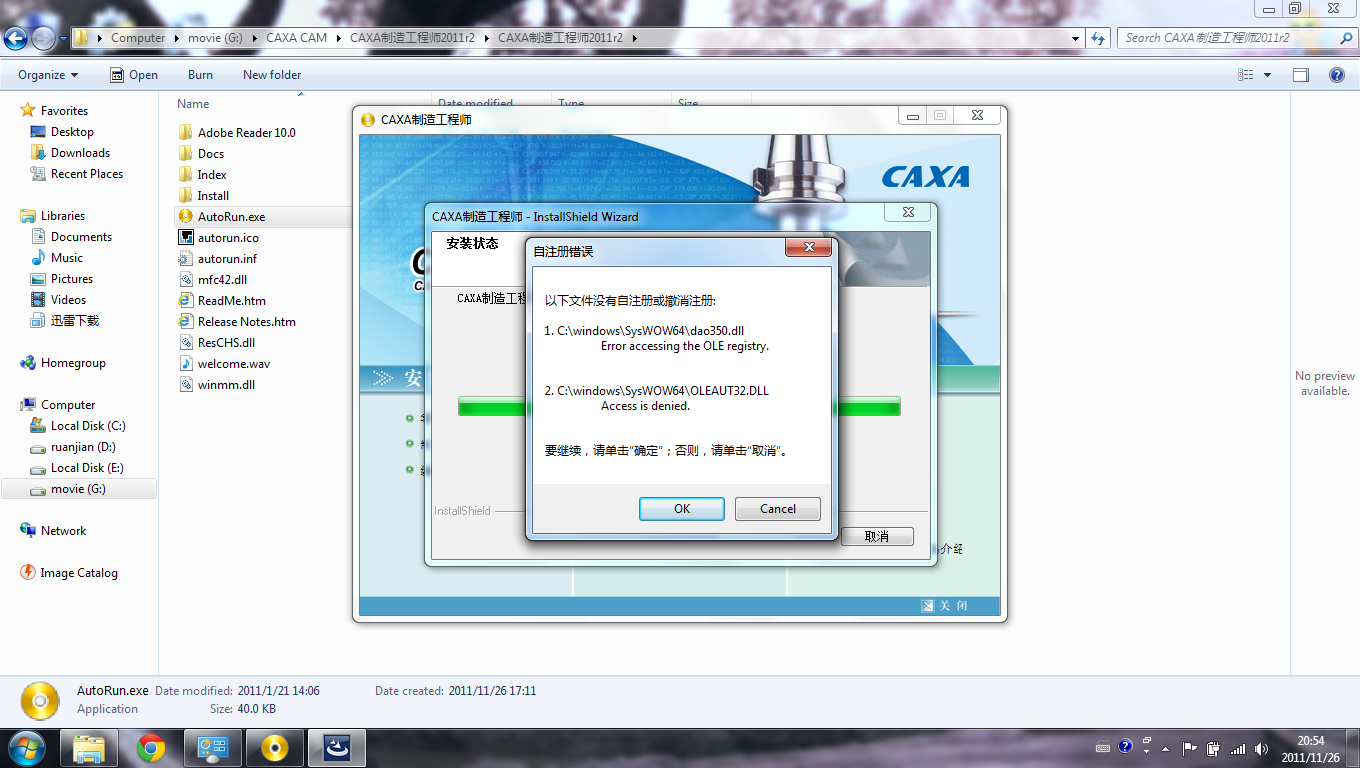Select Network in the navigation pane
Viewport: 1360px width, 768px height.
[x=63, y=531]
